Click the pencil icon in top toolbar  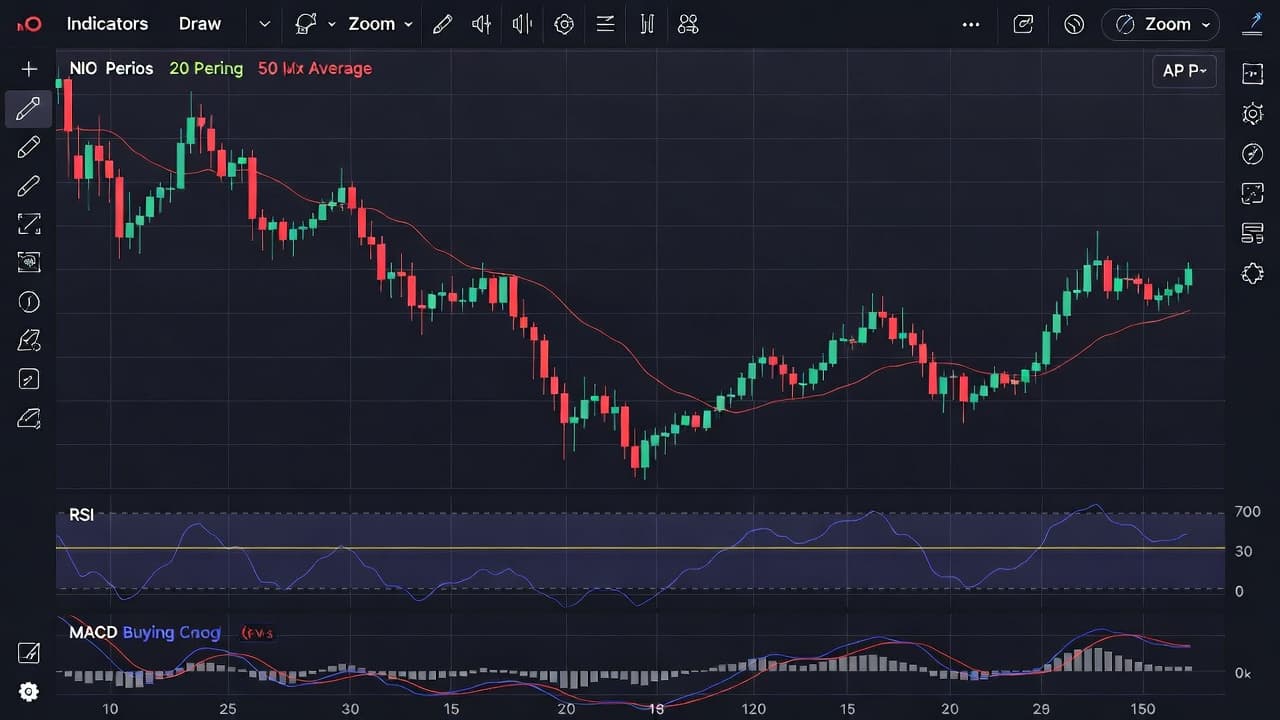(442, 24)
